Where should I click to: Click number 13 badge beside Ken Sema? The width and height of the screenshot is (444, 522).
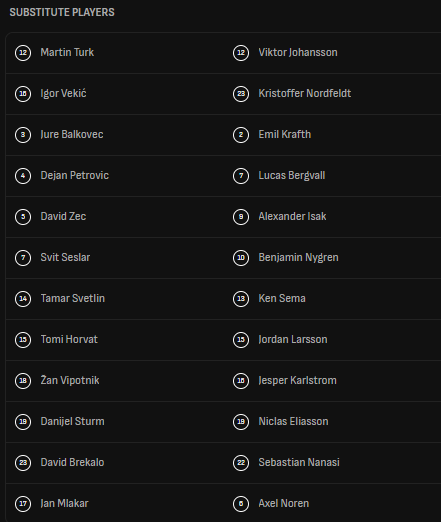pos(241,299)
